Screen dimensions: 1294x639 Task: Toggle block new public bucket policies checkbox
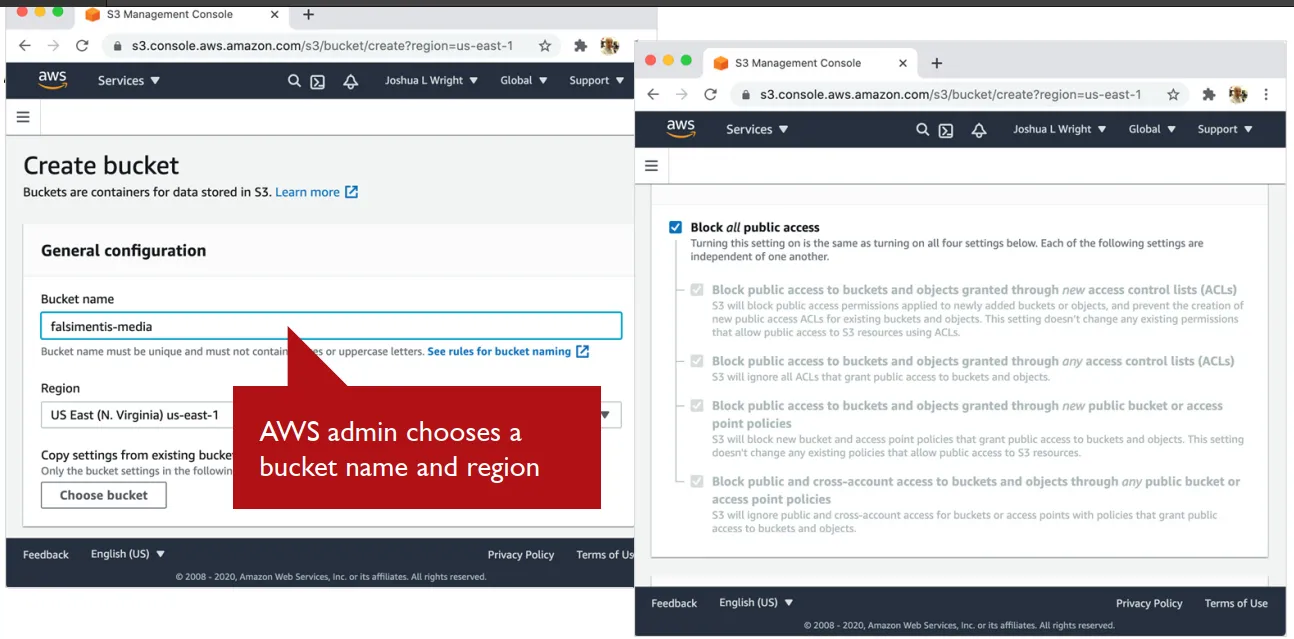click(x=697, y=406)
